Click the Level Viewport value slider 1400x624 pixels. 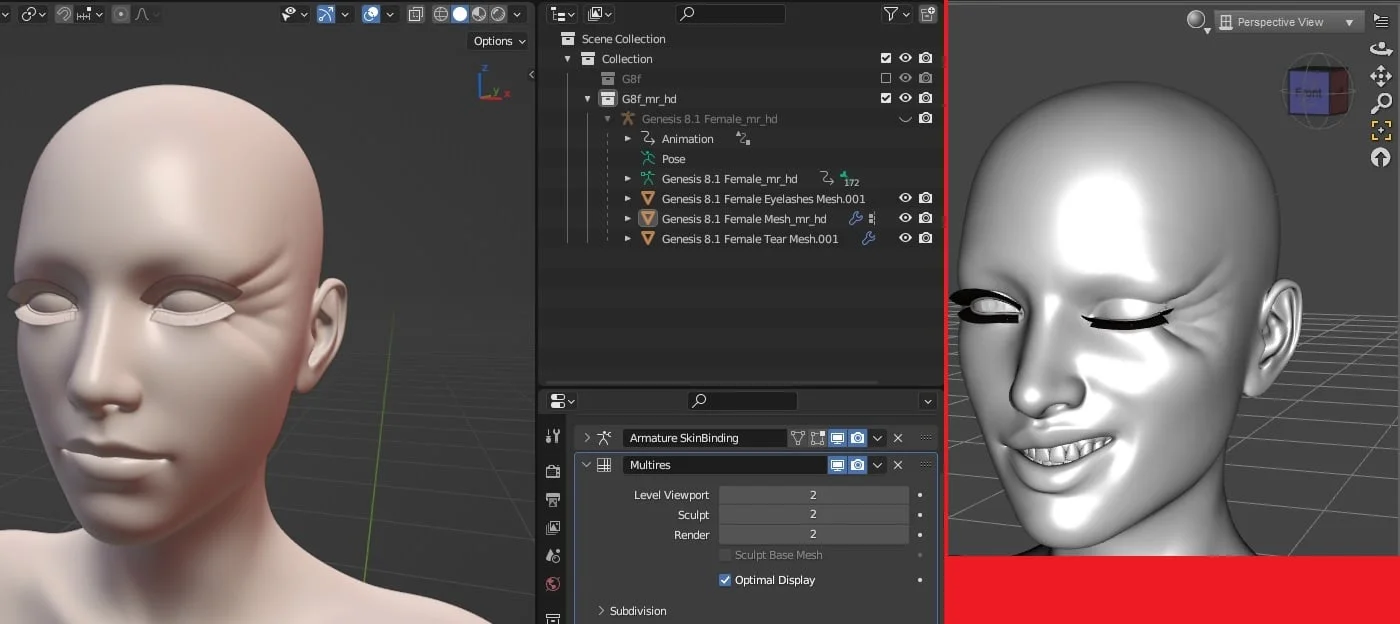pyautogui.click(x=814, y=495)
